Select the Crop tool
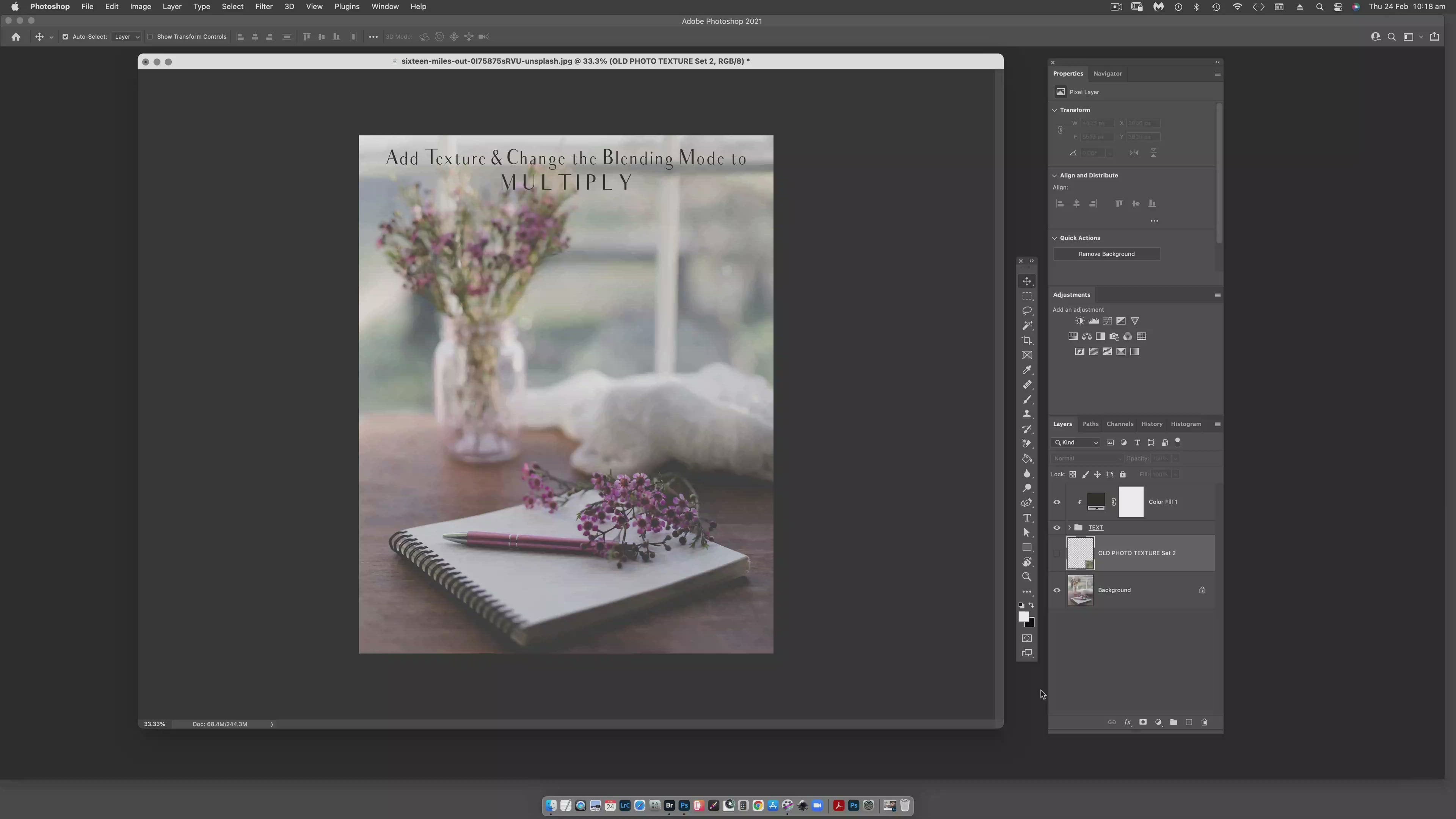Screen dimensions: 1456x819 click(1027, 340)
